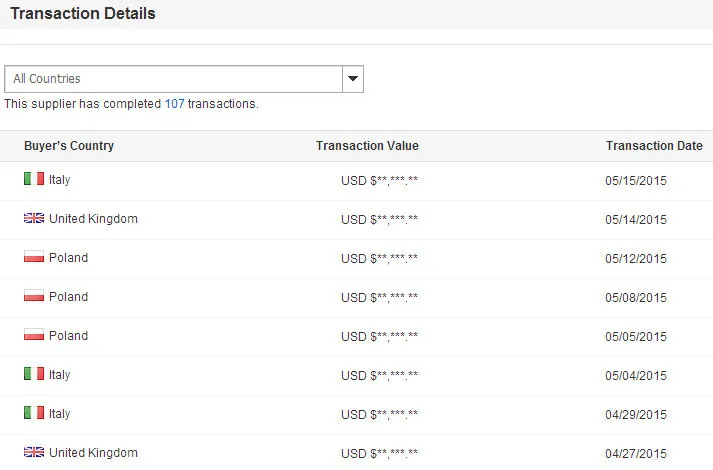Select the Transaction Date column header
This screenshot has width=713, height=470.
coord(654,146)
